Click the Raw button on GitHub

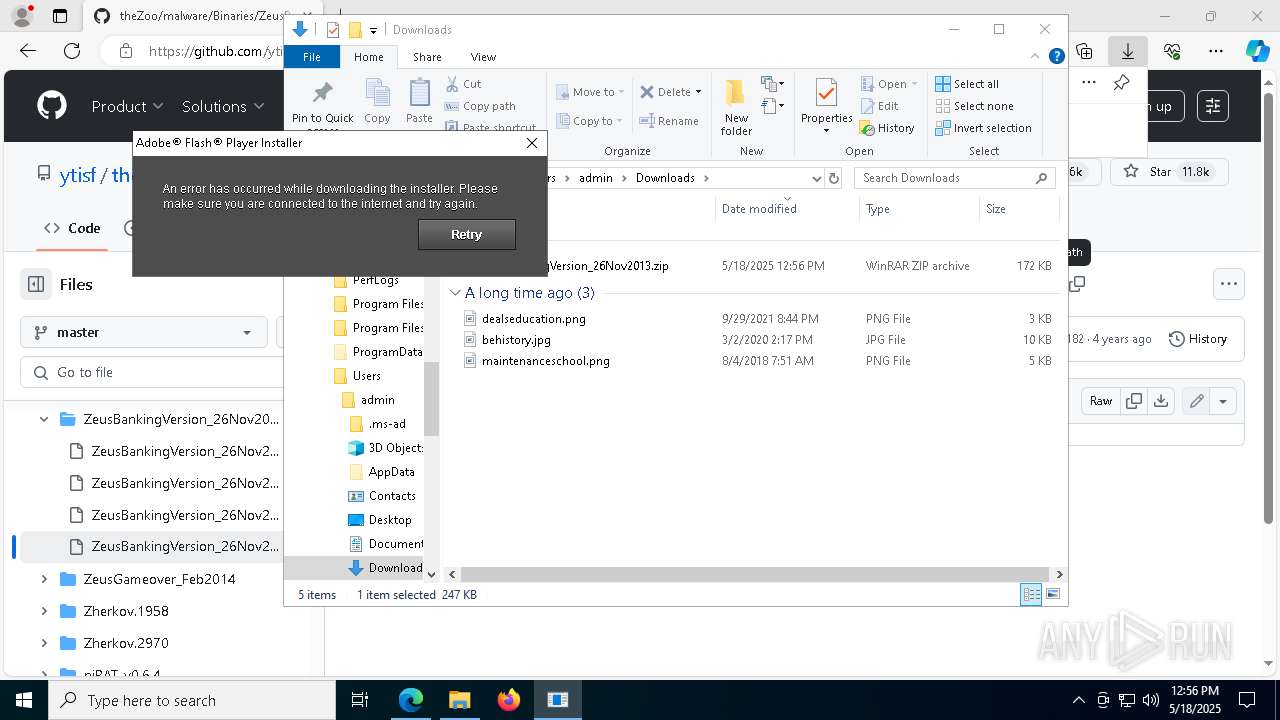1101,401
